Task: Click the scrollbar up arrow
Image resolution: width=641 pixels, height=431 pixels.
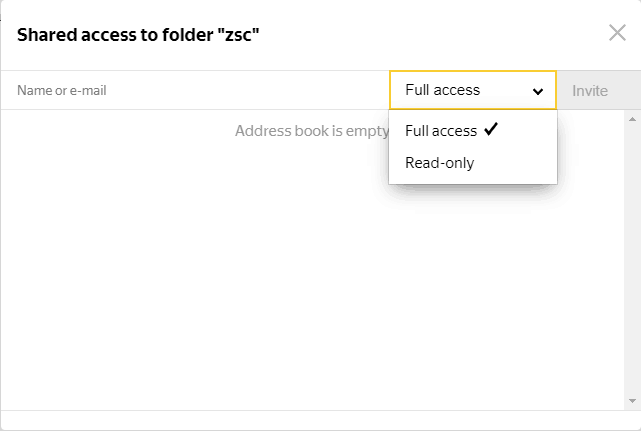Action: point(632,119)
